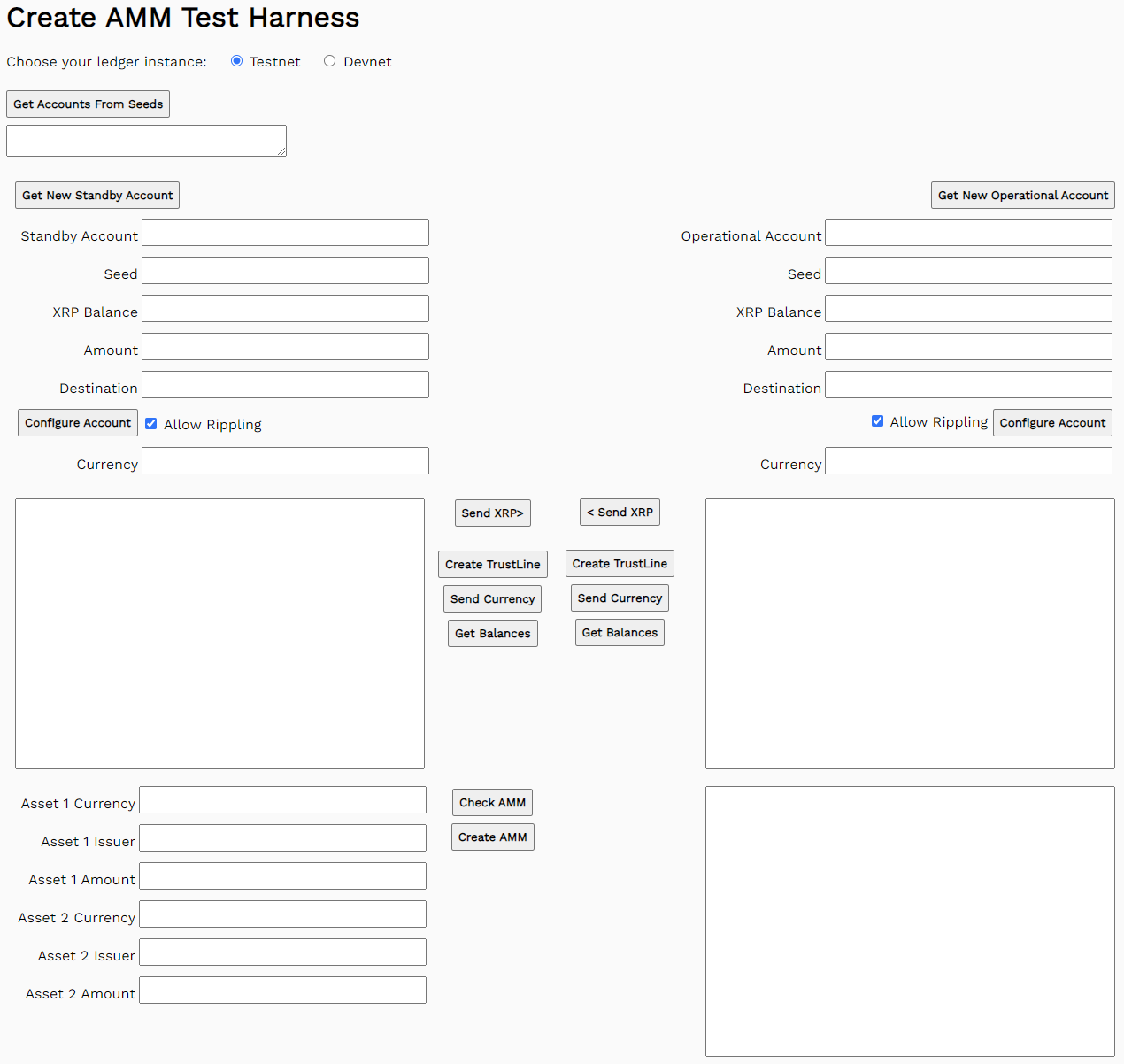Click the Get Accounts From Seeds button
The image size is (1124, 1064).
88,104
